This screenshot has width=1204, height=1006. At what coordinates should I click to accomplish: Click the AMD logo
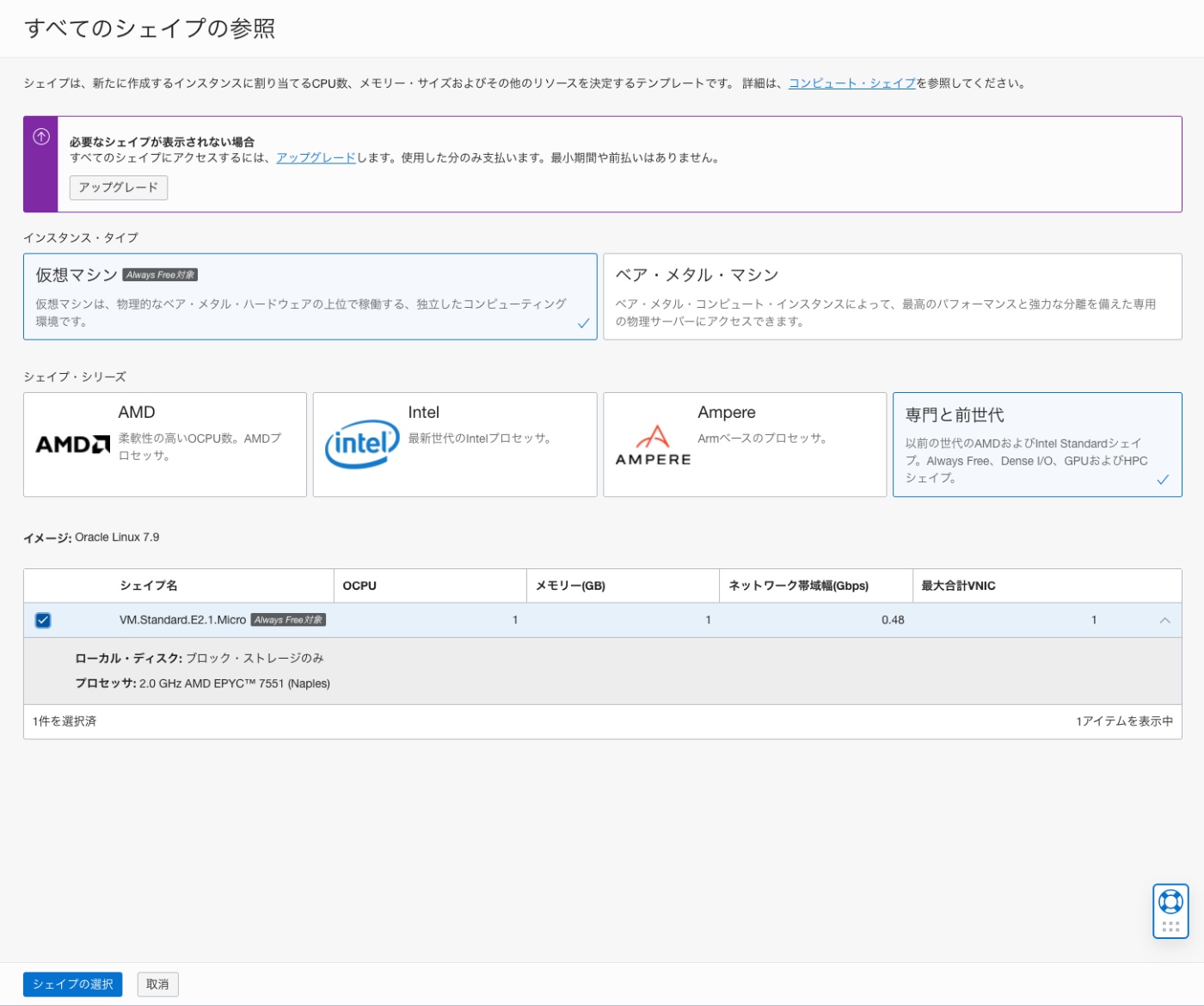point(73,445)
